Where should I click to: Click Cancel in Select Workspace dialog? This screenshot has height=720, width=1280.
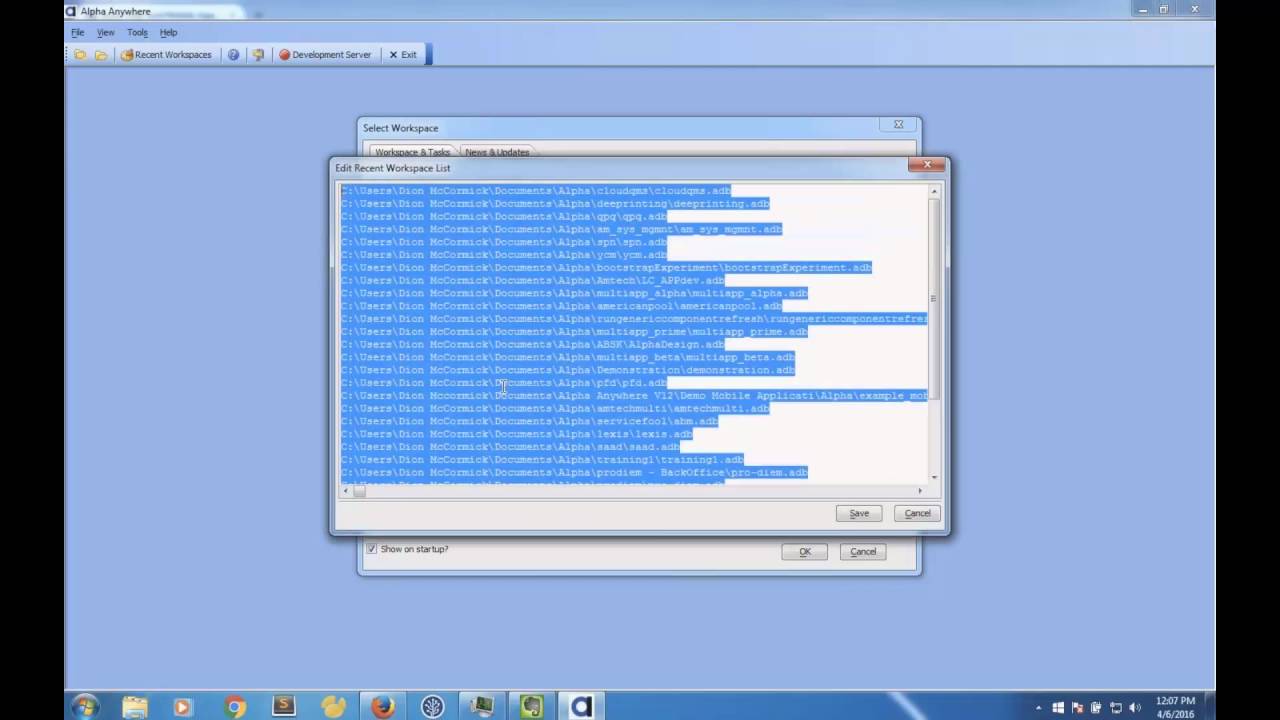(x=863, y=551)
